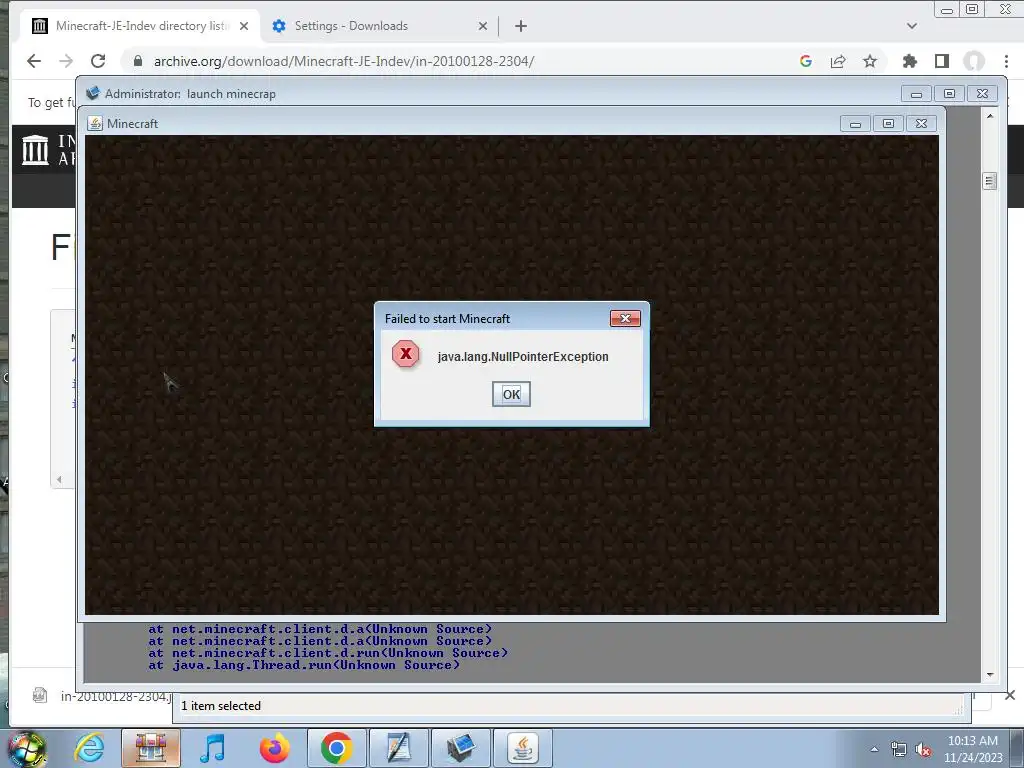Close the Minecraft-JE-Indev directory tab
This screenshot has width=1024, height=768.
click(x=244, y=26)
